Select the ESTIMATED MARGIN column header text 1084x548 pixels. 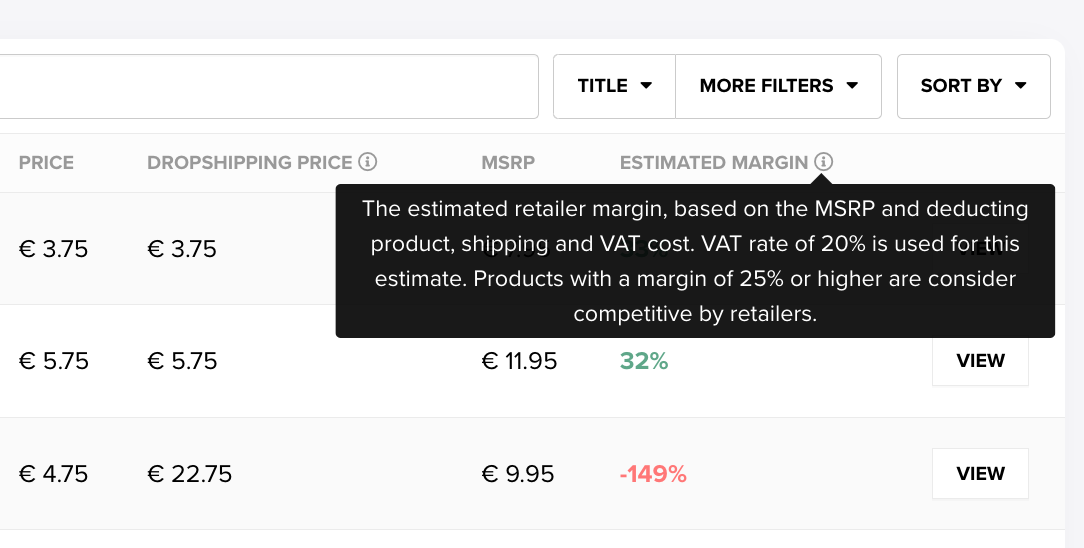click(x=714, y=162)
